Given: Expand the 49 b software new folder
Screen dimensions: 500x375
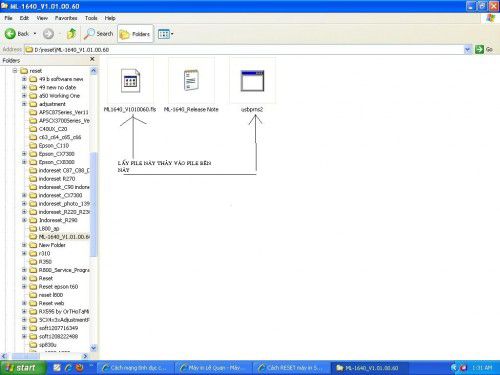Looking at the screenshot, I should pyautogui.click(x=24, y=79).
